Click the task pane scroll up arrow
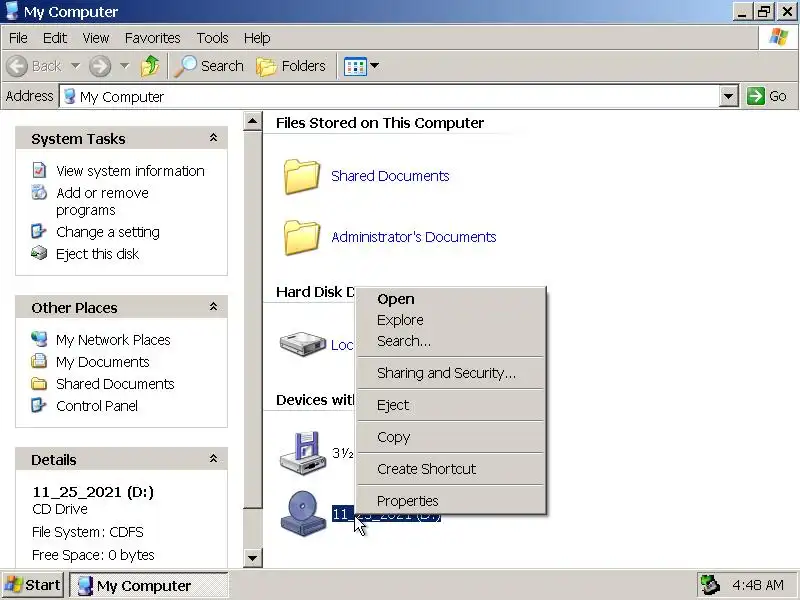Viewport: 800px width, 600px height. tap(253, 121)
